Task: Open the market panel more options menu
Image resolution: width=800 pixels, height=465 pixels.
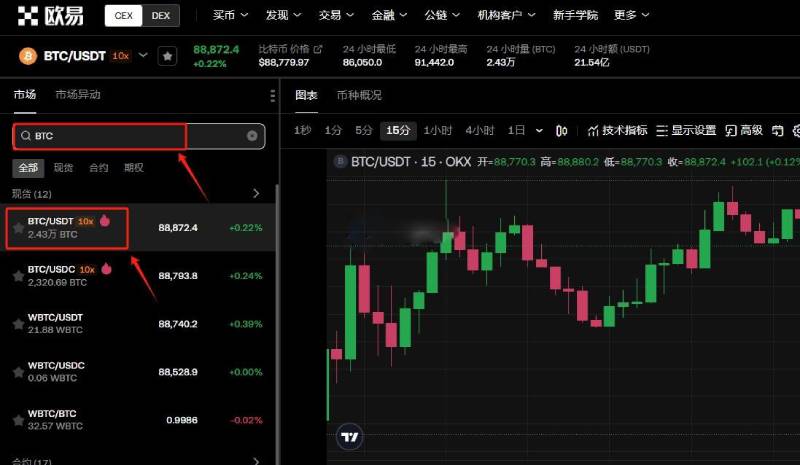Action: 272,95
